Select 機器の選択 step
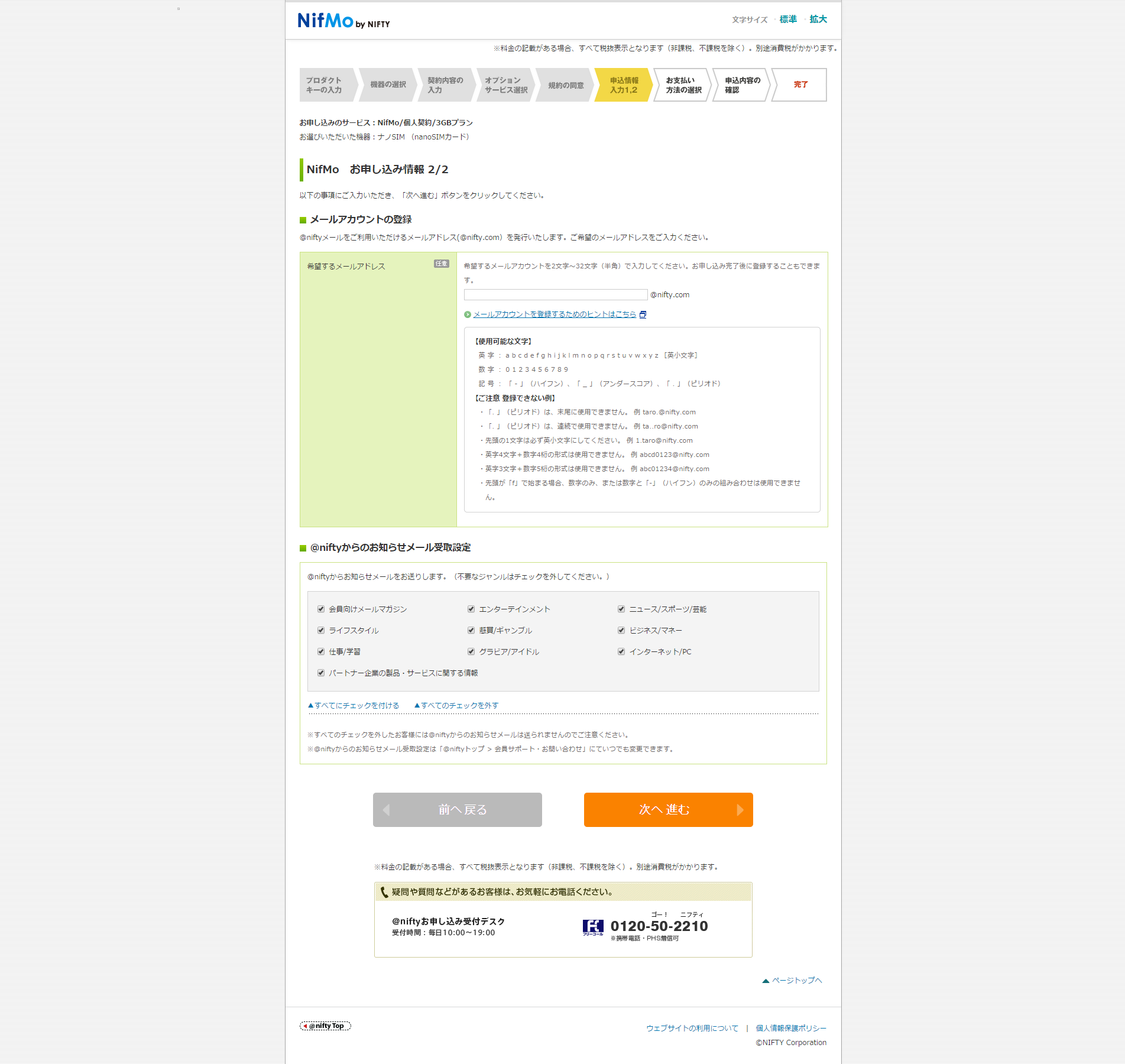 tap(387, 85)
